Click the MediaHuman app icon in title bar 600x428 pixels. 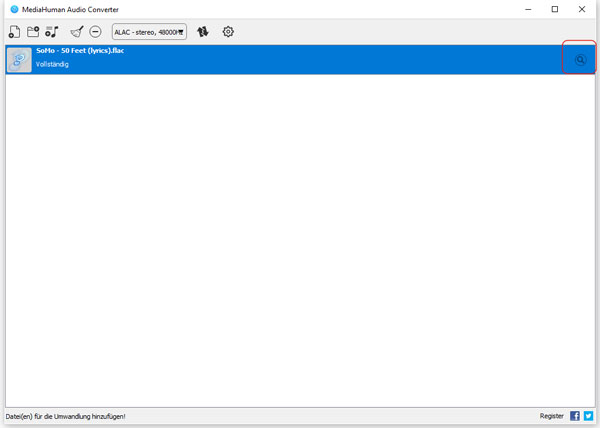(x=14, y=9)
